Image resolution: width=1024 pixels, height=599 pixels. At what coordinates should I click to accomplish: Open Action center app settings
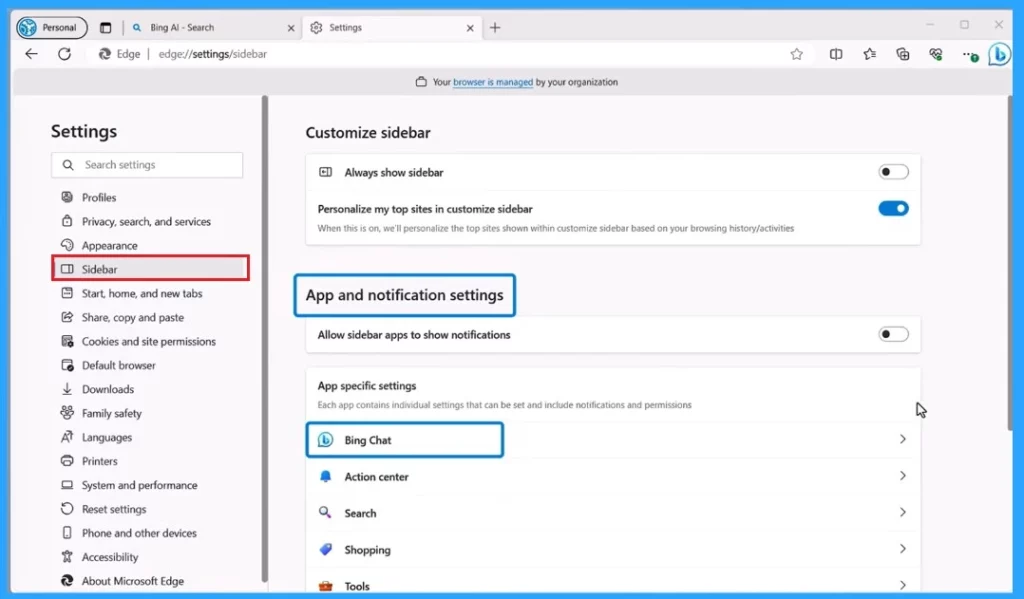click(613, 476)
